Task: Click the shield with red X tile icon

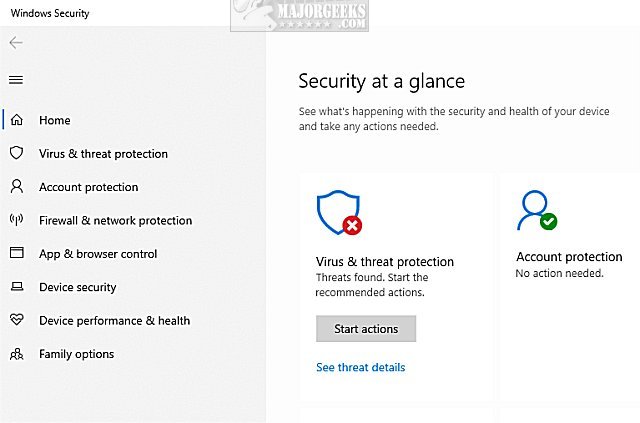Action: pyautogui.click(x=339, y=213)
